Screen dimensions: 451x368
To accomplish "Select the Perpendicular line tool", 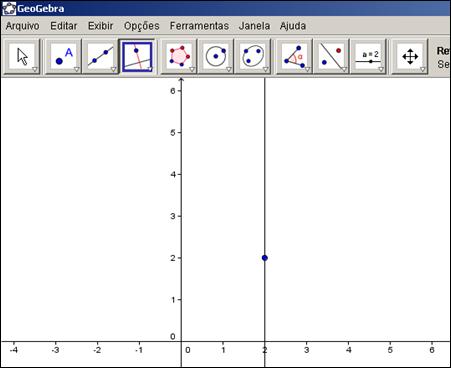I will pyautogui.click(x=137, y=57).
